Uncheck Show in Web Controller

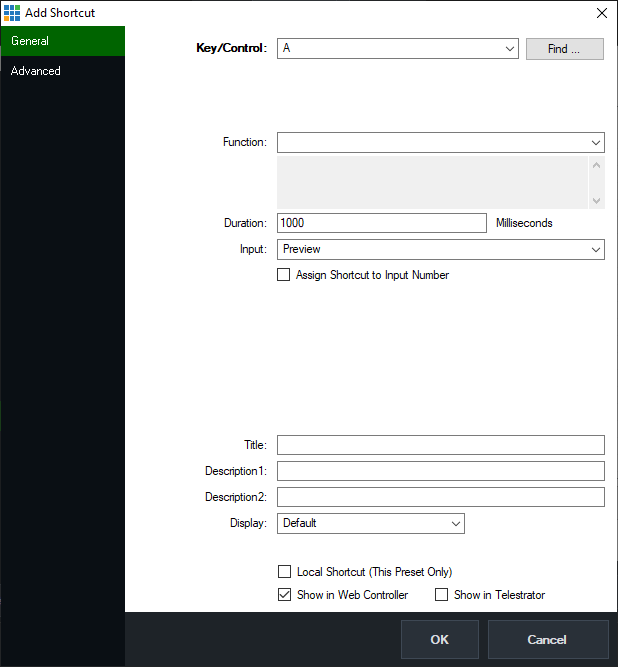285,595
